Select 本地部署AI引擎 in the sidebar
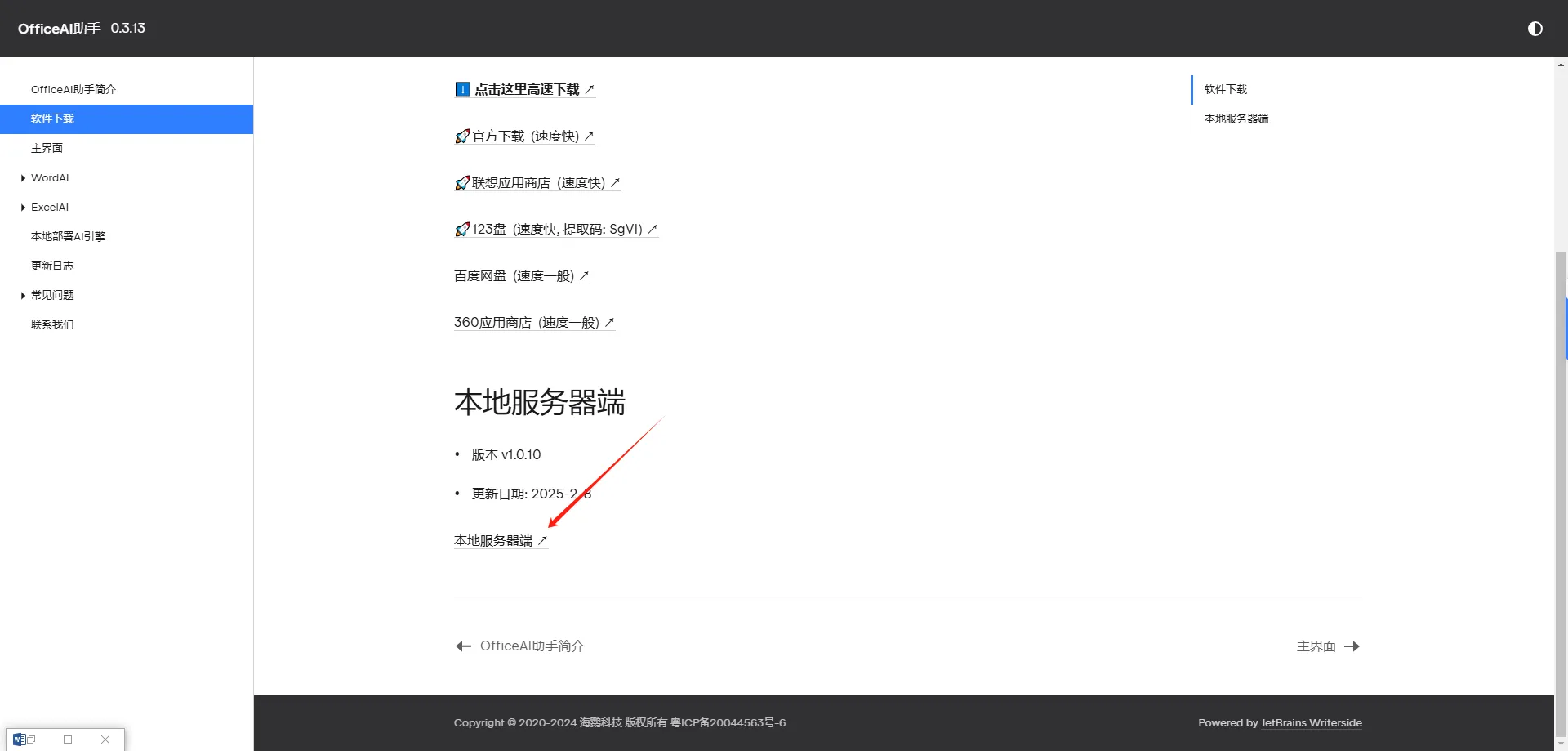Viewport: 1568px width, 751px height. click(x=69, y=236)
